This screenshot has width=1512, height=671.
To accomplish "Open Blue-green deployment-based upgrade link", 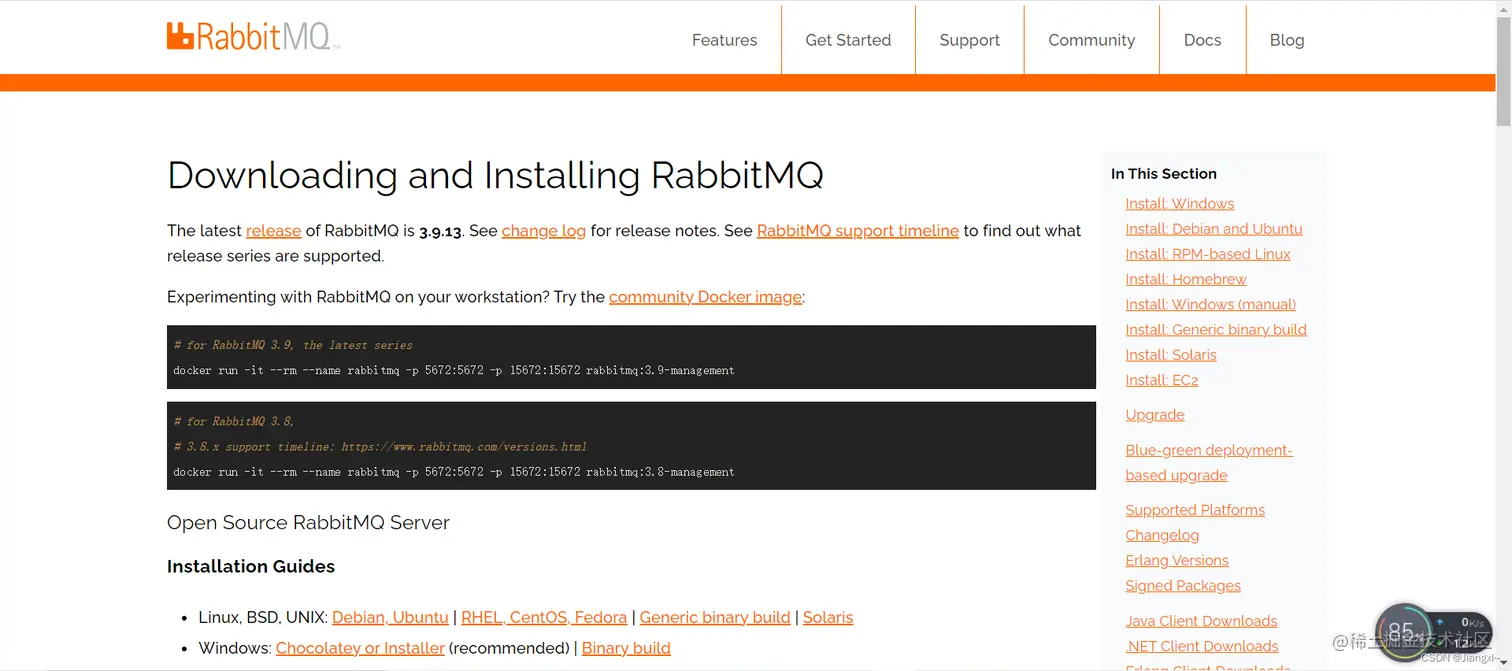I will (1209, 463).
